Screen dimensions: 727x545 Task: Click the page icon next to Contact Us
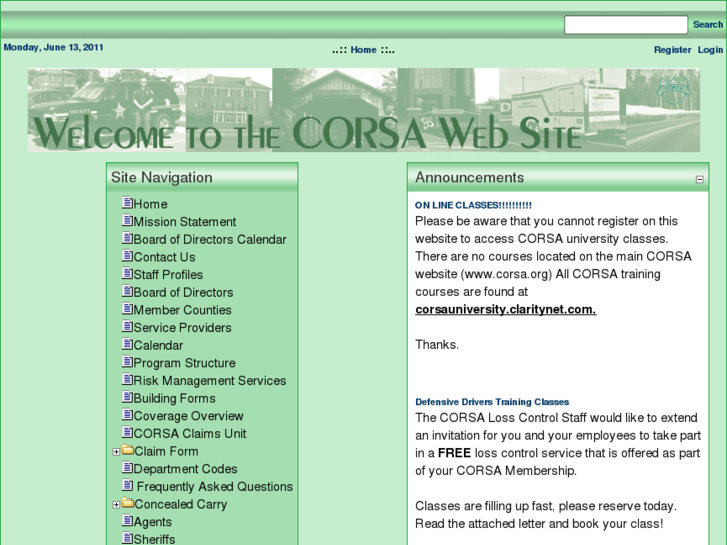click(x=127, y=256)
